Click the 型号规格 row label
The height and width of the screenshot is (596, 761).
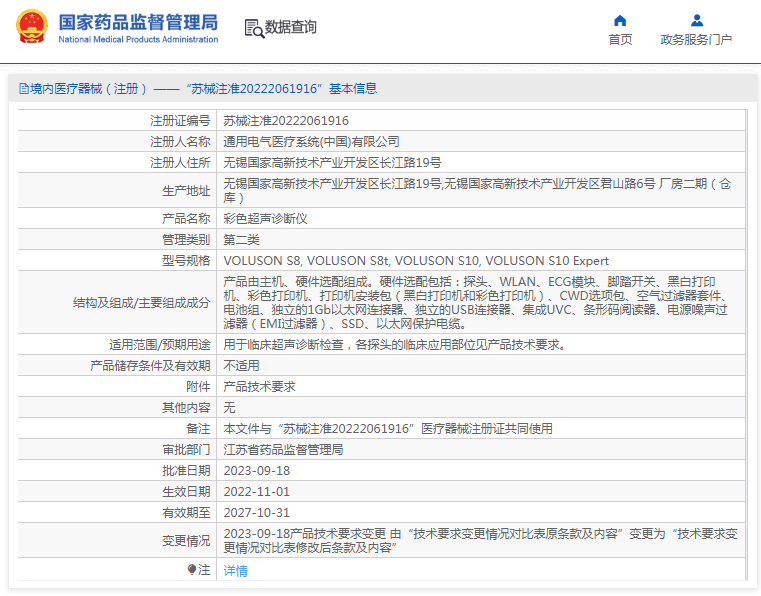point(186,261)
